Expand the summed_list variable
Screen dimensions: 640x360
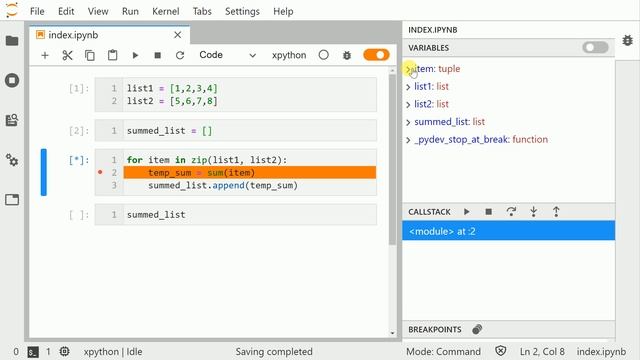408,122
